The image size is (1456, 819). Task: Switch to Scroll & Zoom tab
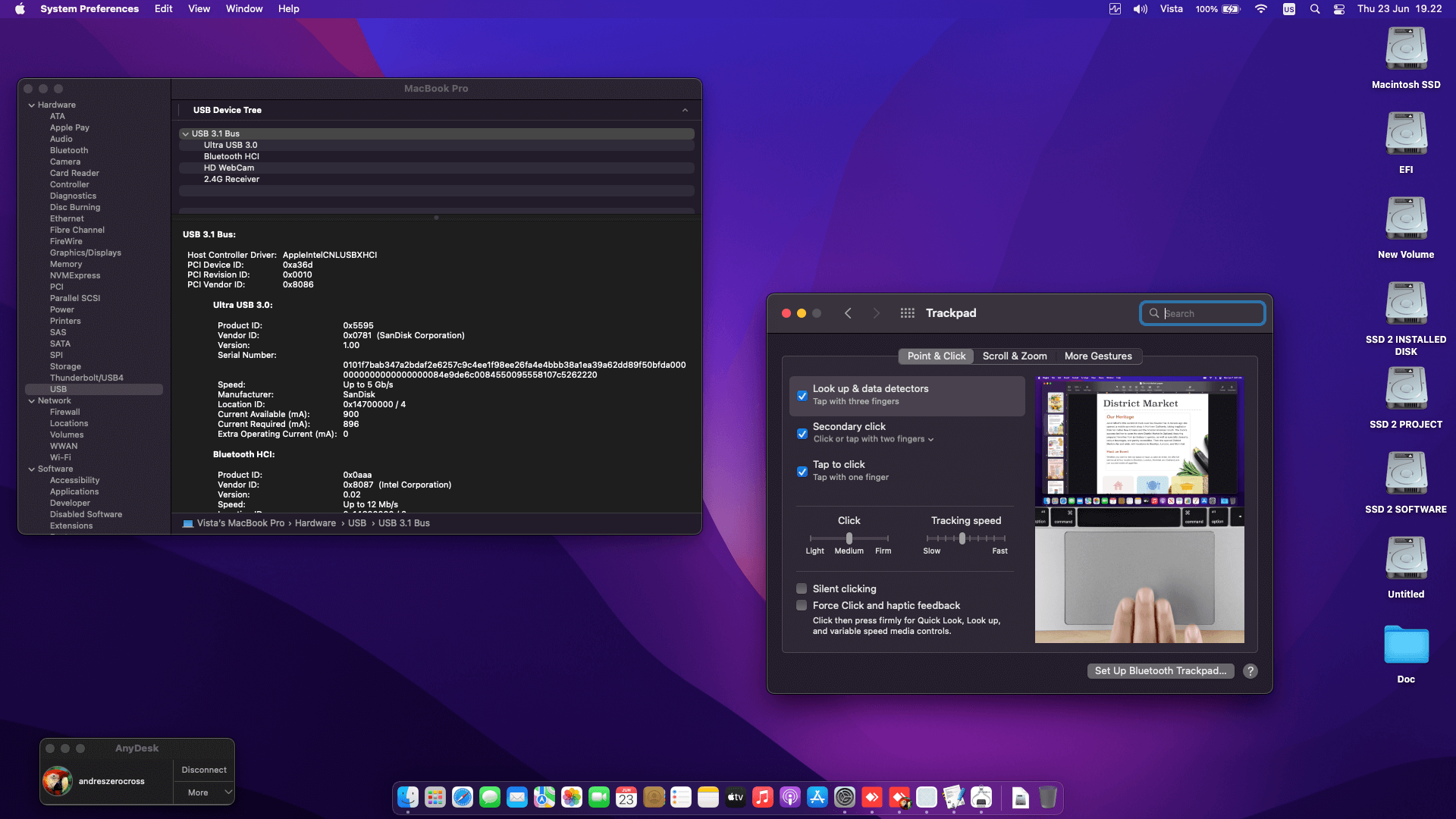click(1015, 356)
